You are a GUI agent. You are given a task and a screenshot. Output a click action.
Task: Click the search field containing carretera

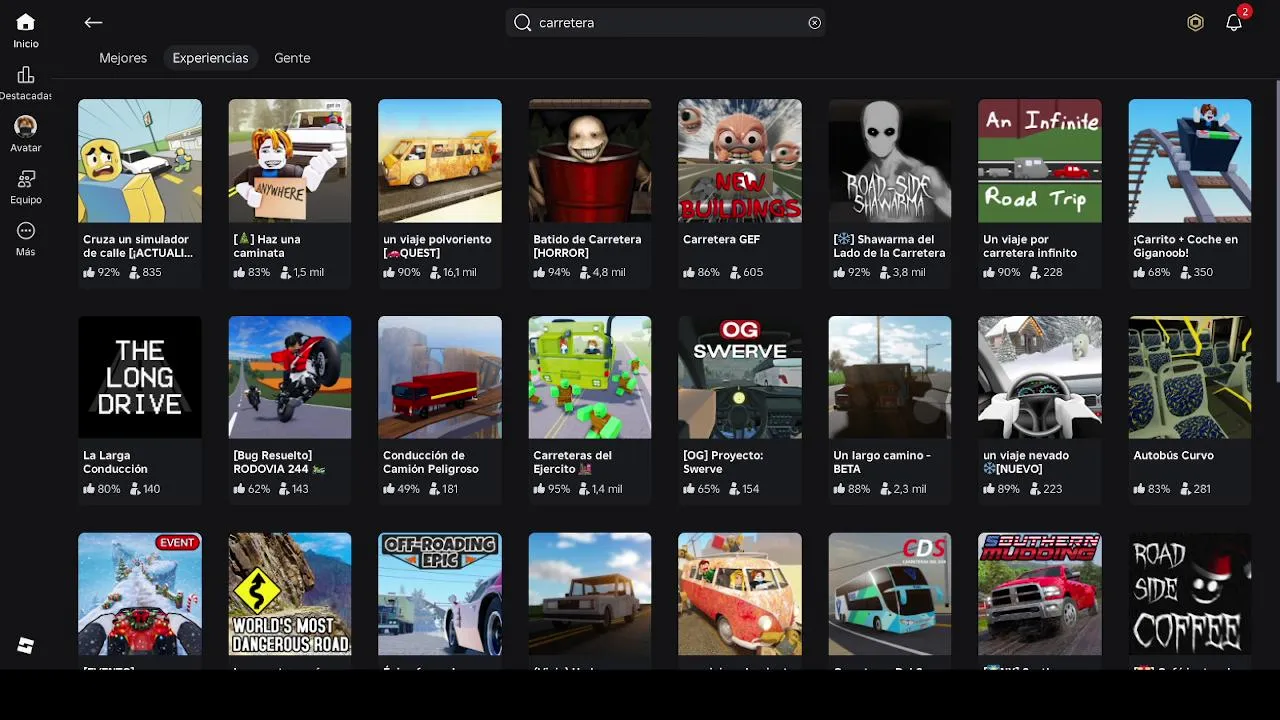666,22
